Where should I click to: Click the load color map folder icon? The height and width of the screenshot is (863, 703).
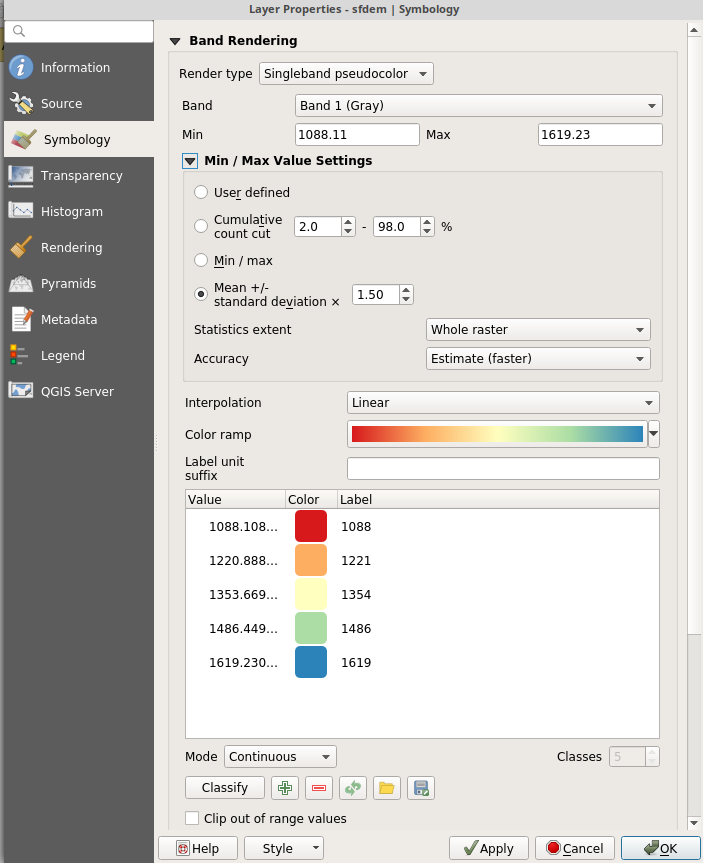click(386, 788)
